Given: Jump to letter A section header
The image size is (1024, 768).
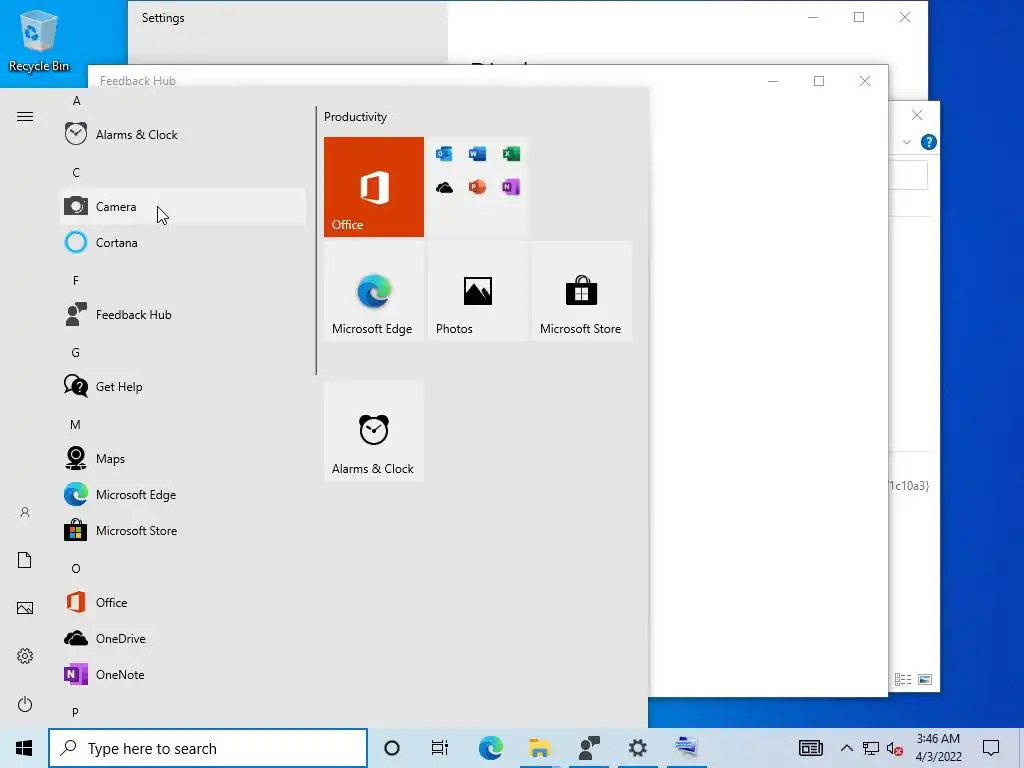Looking at the screenshot, I should point(76,101).
